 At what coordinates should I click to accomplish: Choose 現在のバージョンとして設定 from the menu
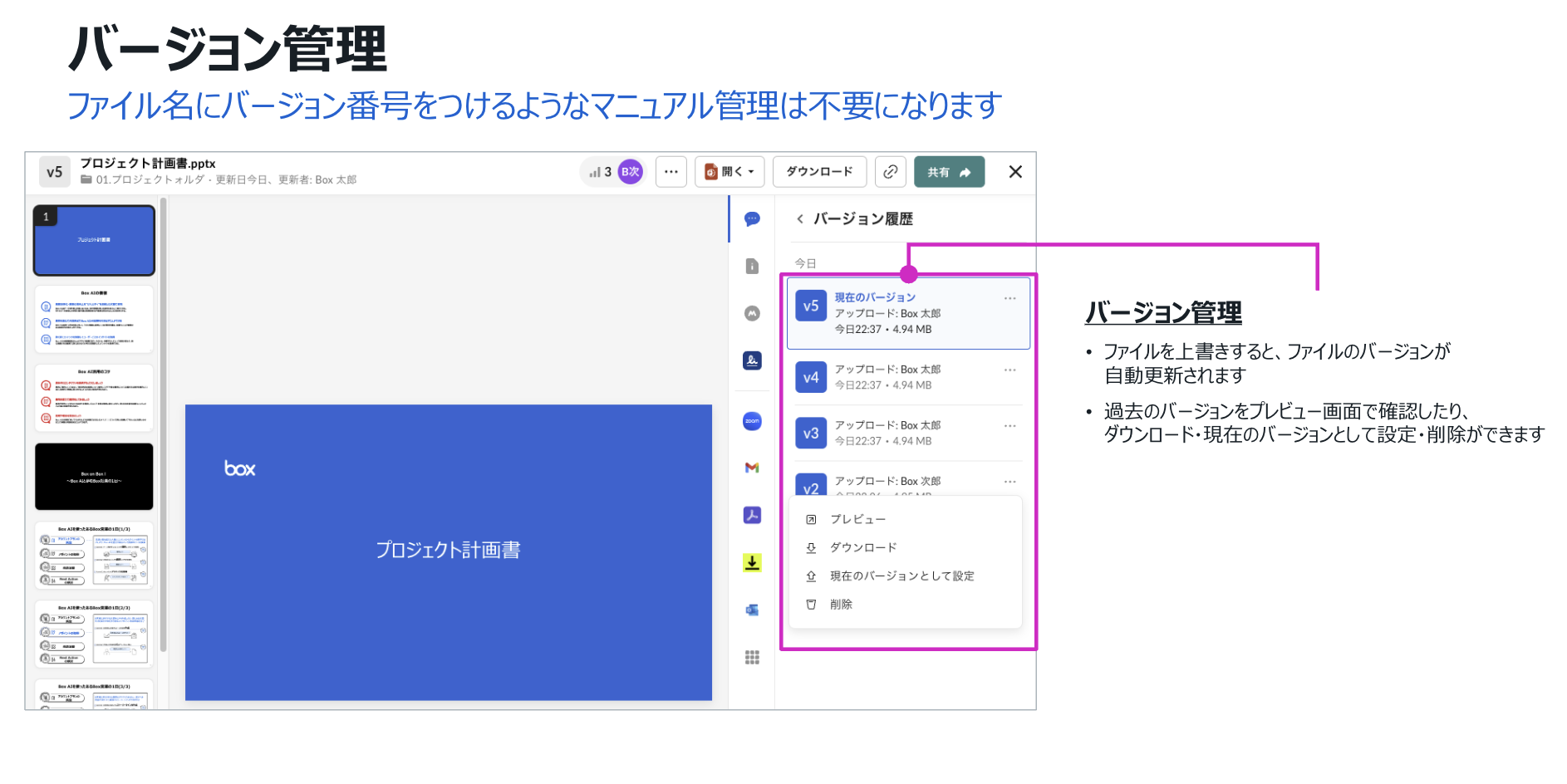click(x=901, y=576)
